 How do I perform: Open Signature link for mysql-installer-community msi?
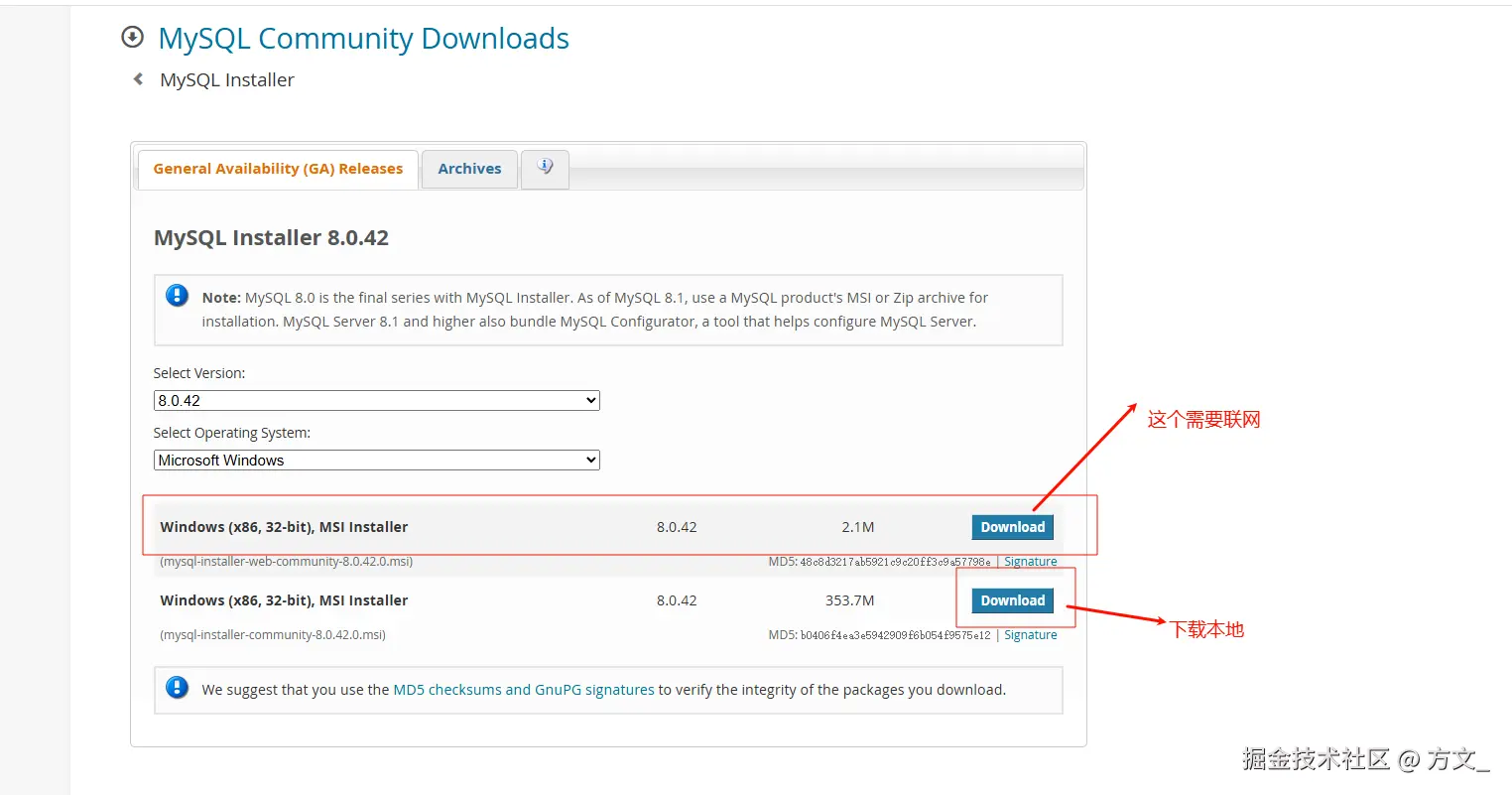pyautogui.click(x=1030, y=635)
